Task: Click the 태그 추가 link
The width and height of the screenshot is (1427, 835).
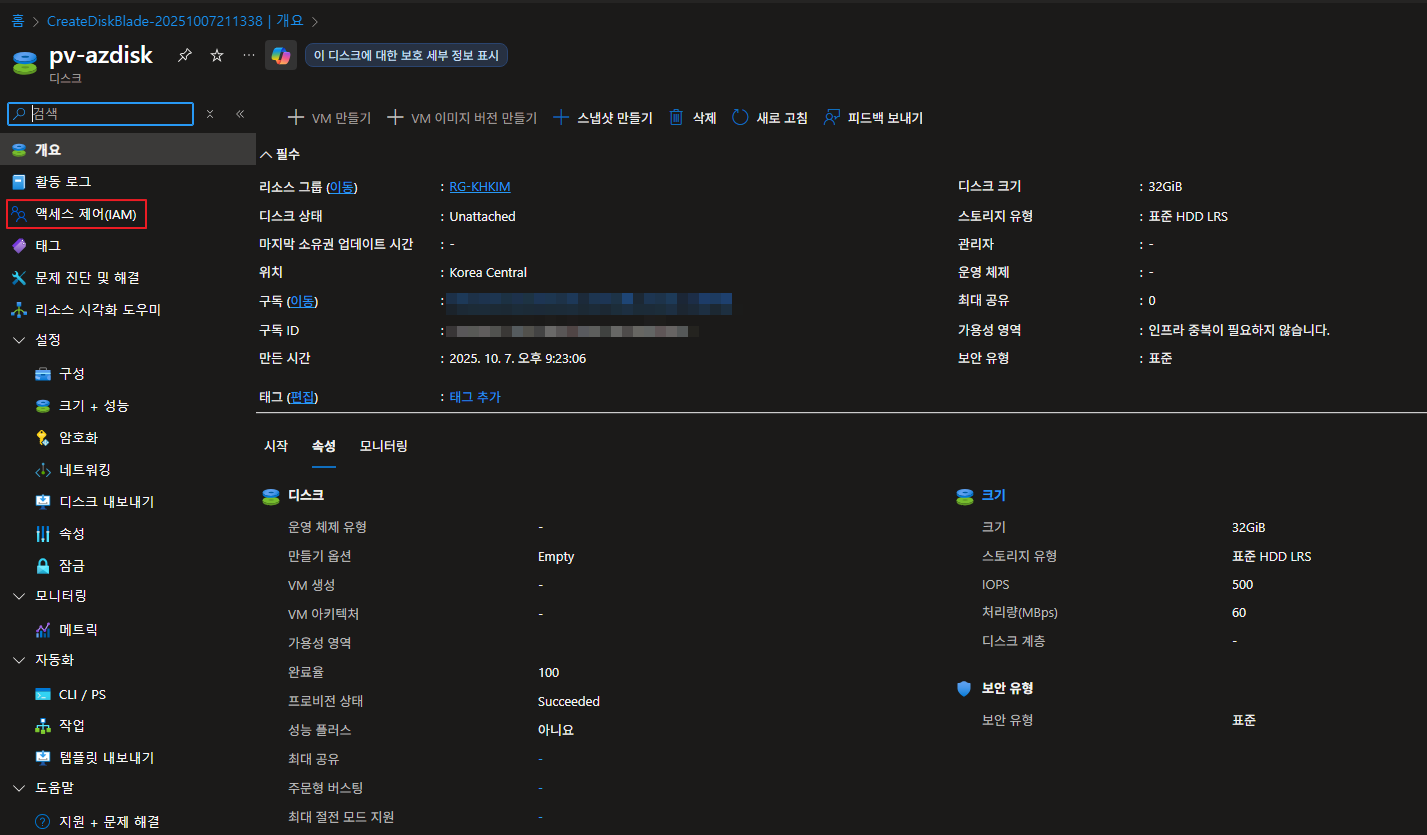Action: pos(475,397)
